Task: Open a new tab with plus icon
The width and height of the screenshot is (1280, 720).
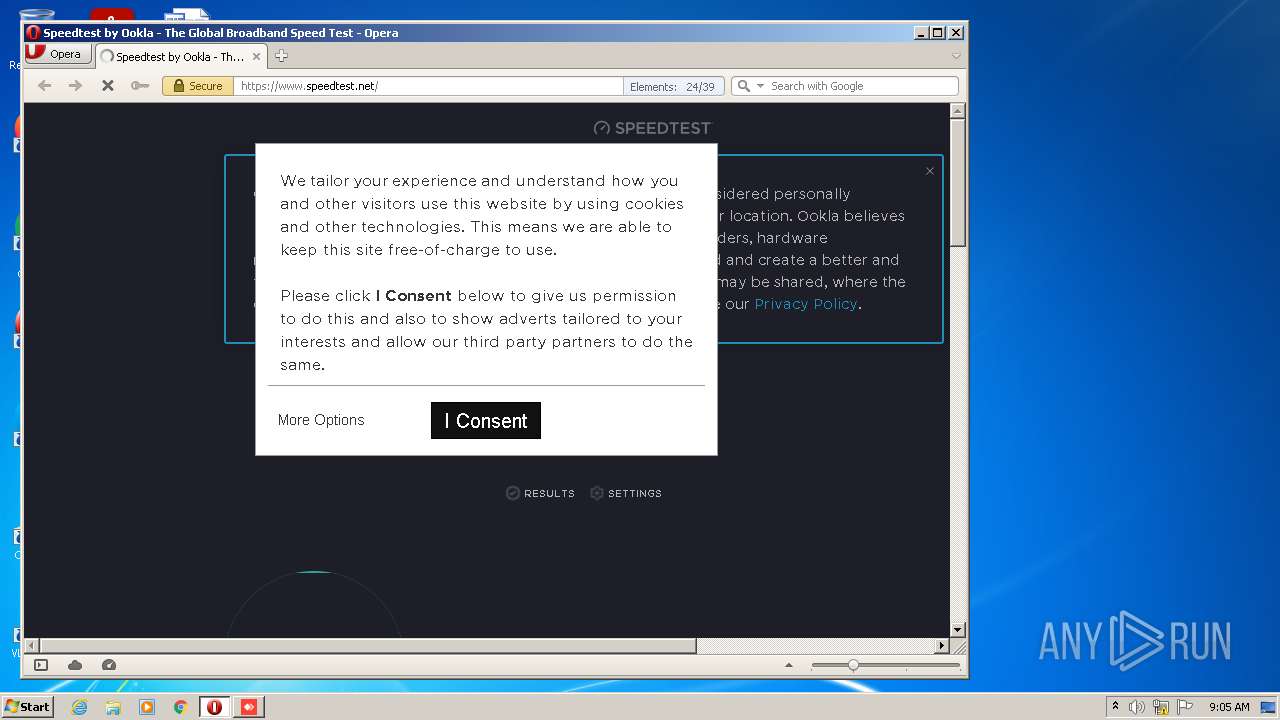Action: pyautogui.click(x=282, y=56)
